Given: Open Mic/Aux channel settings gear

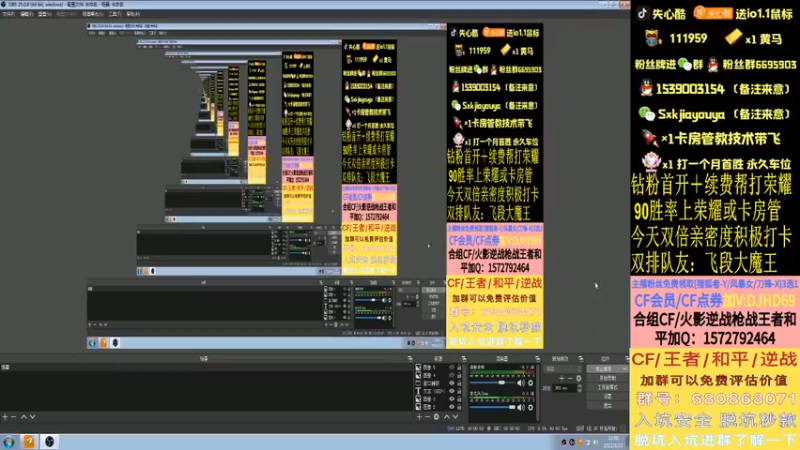Looking at the screenshot, I should click(x=531, y=407).
